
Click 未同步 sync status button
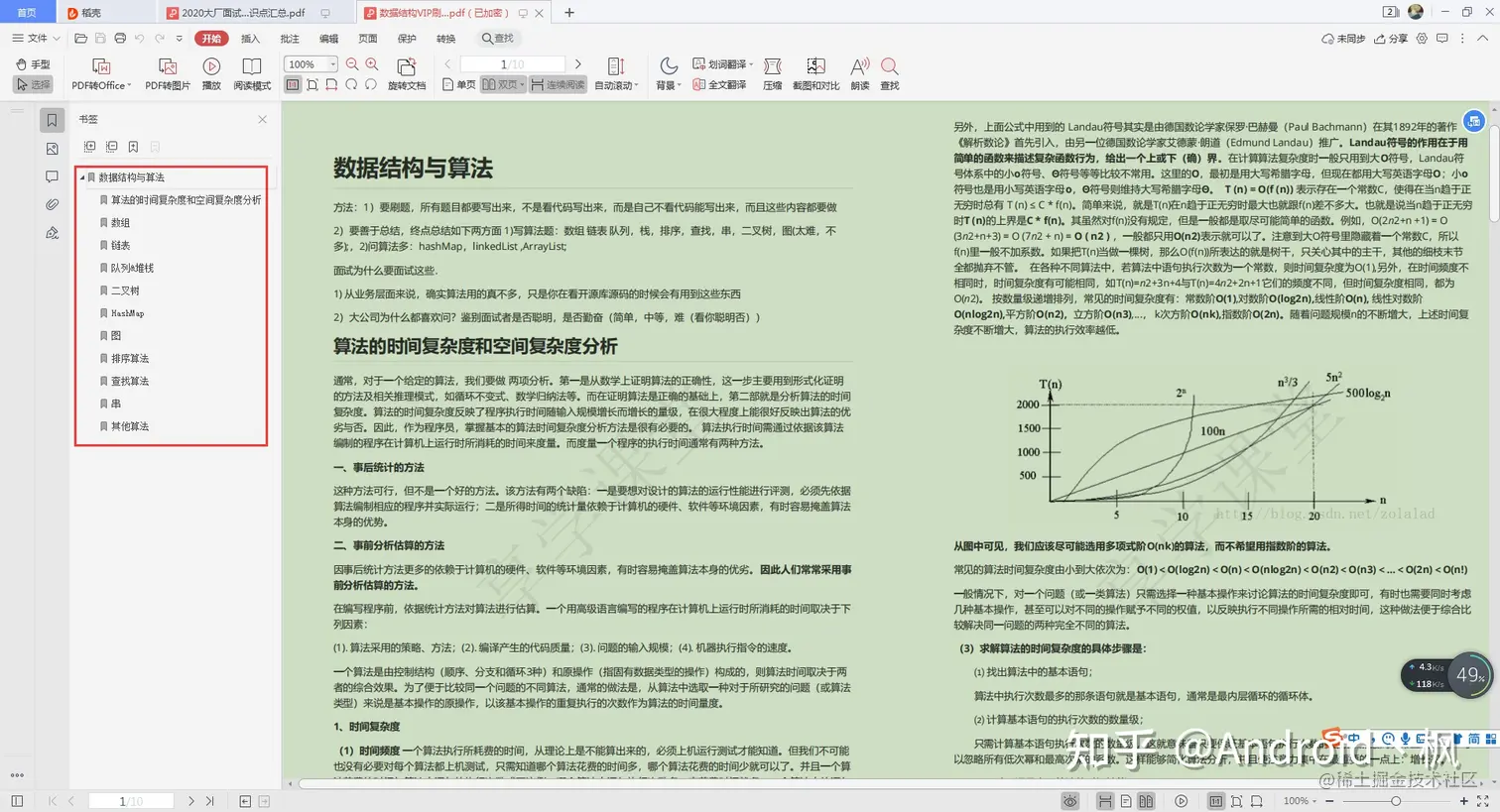tap(1343, 39)
